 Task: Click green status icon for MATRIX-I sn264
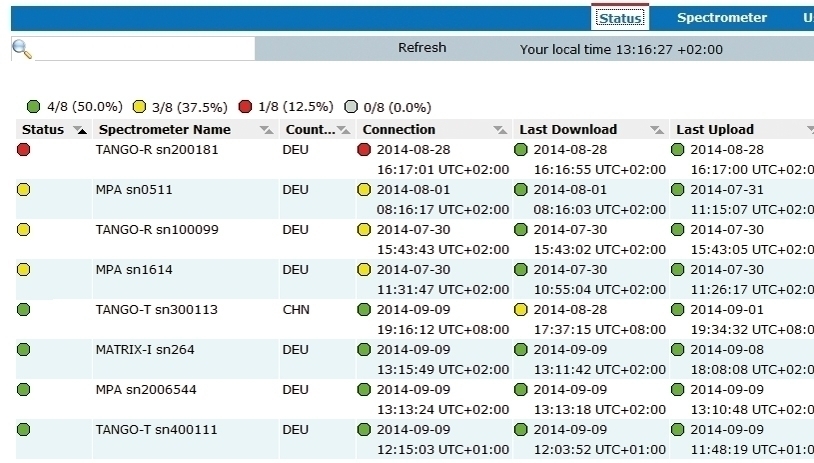click(24, 349)
